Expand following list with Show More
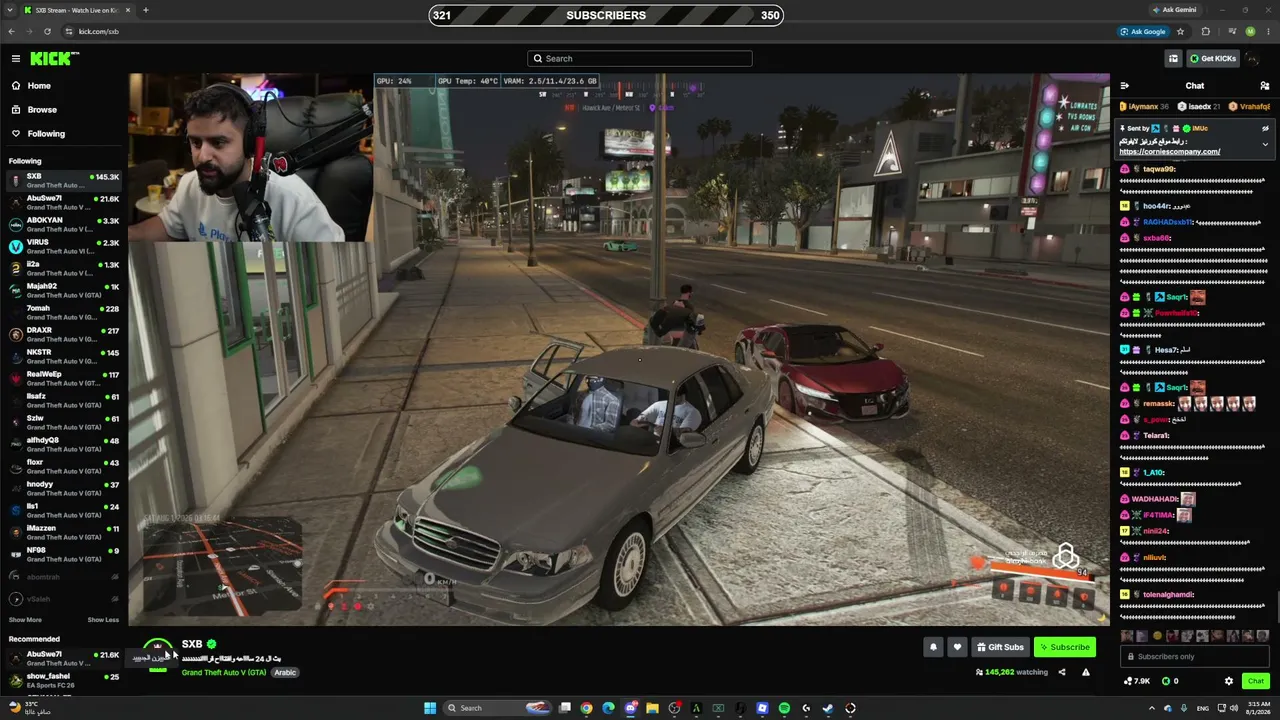The height and width of the screenshot is (720, 1280). [x=25, y=620]
